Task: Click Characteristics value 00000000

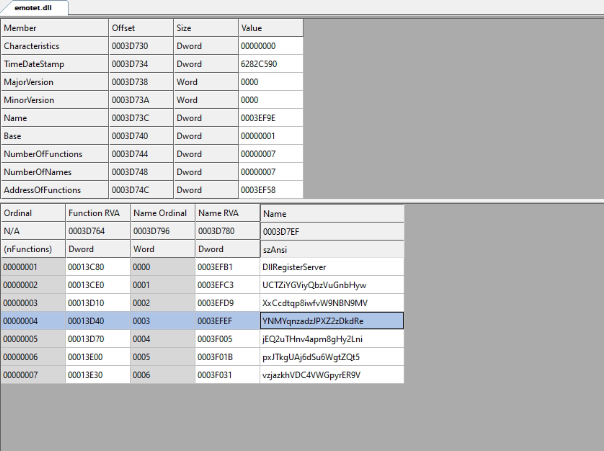Action: pos(271,46)
